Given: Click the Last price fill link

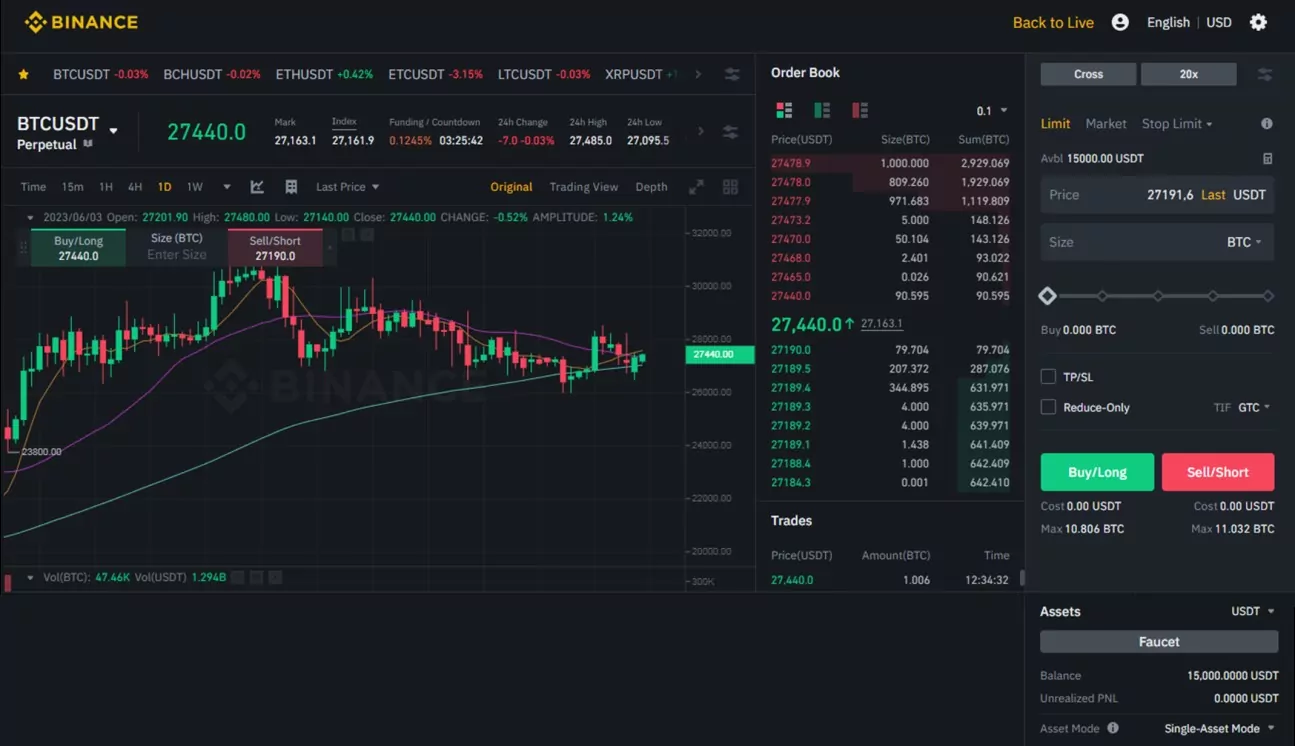Looking at the screenshot, I should (1213, 195).
